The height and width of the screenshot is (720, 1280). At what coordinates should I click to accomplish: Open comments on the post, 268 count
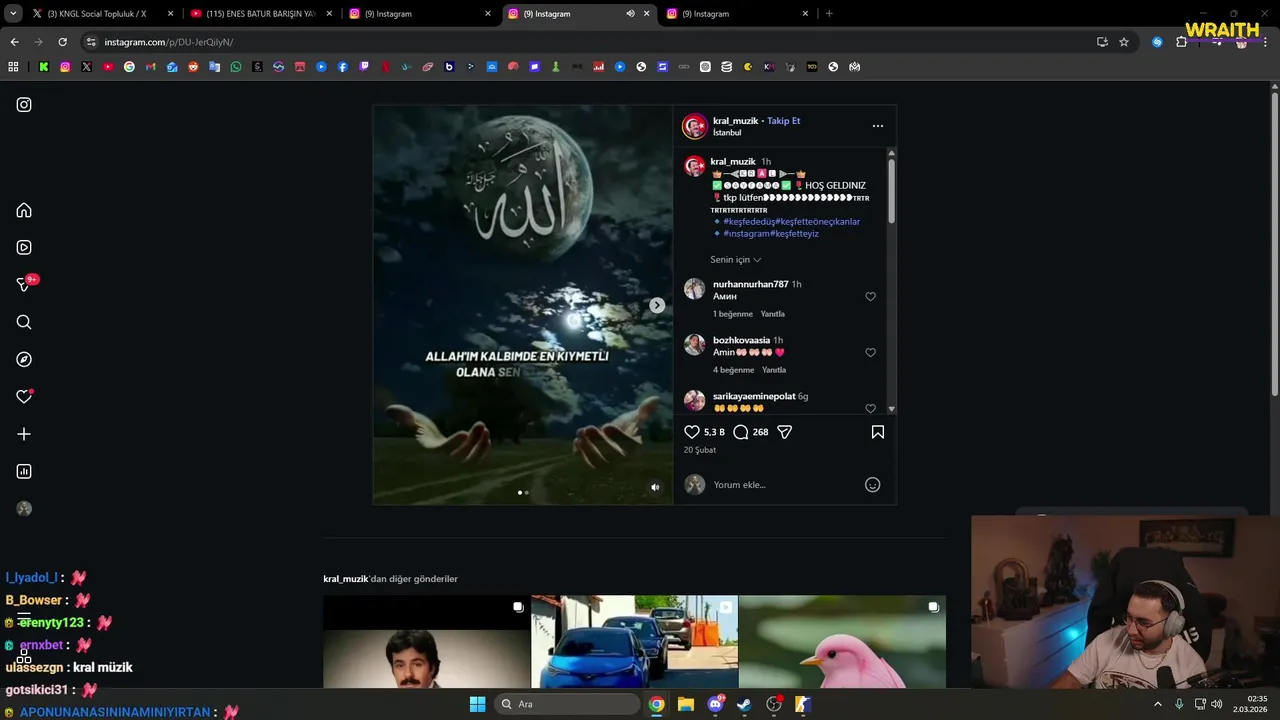point(741,432)
